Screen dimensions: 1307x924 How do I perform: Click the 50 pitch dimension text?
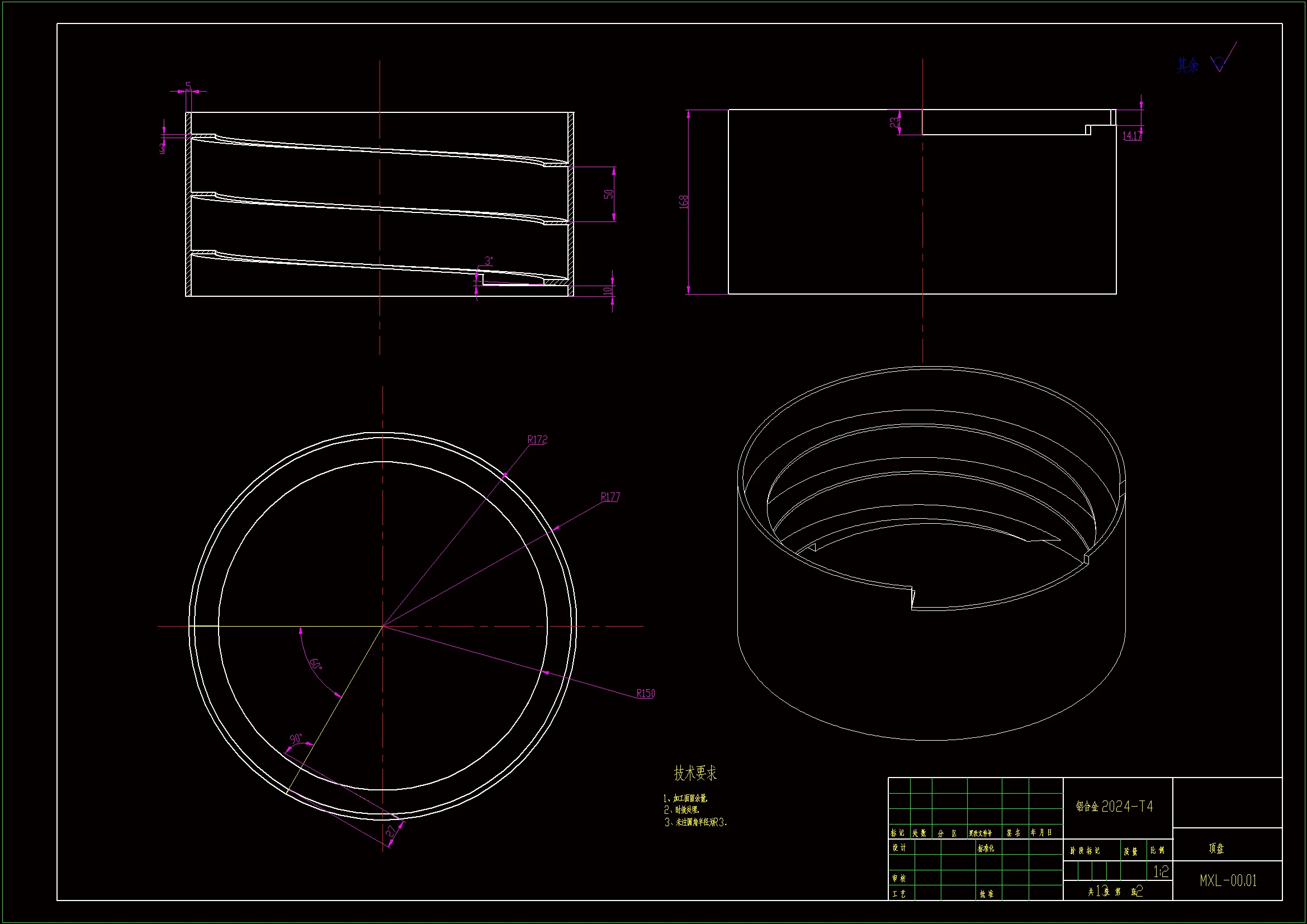tap(609, 194)
